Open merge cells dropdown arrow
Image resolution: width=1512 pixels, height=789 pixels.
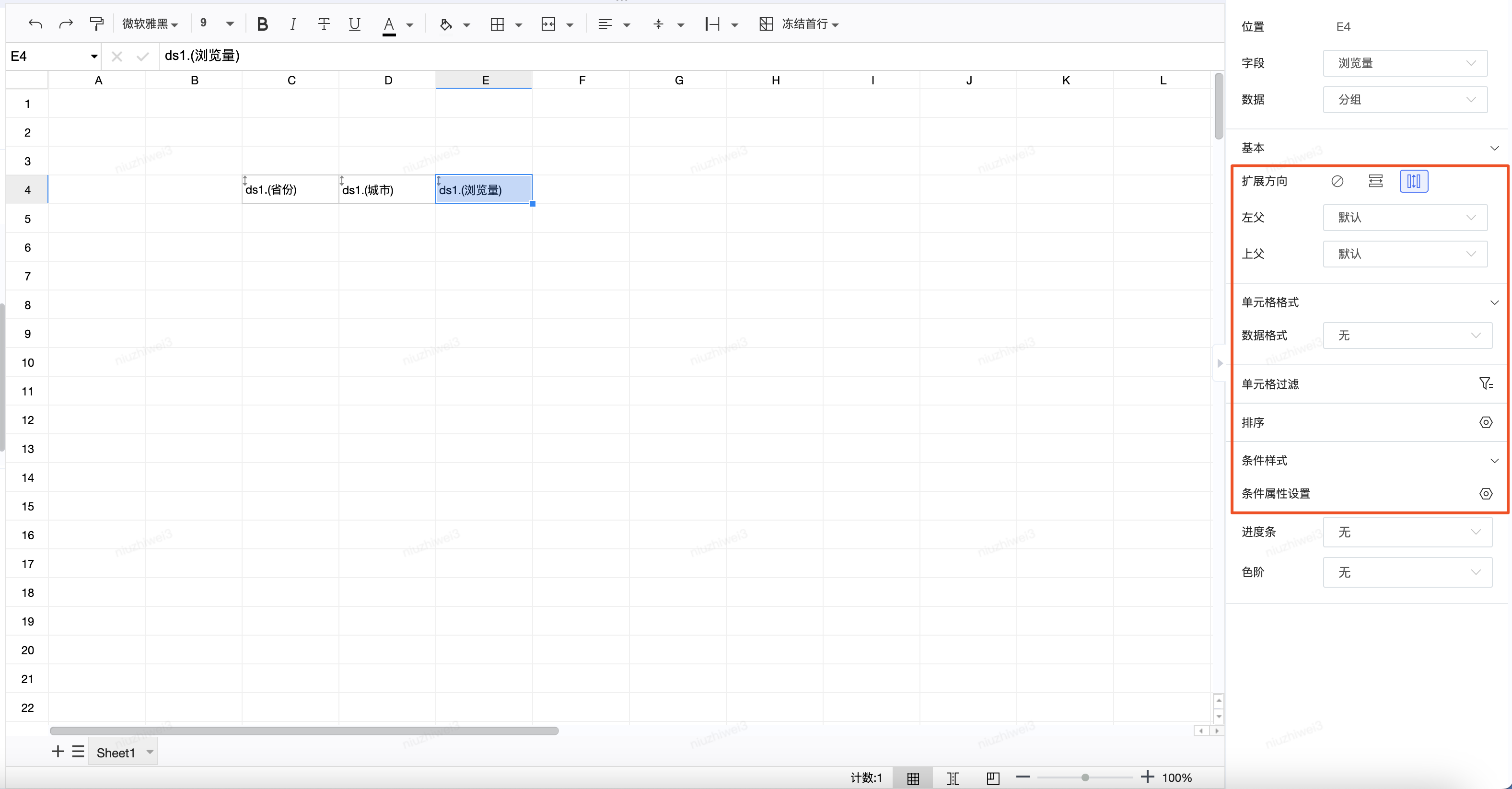pos(570,25)
